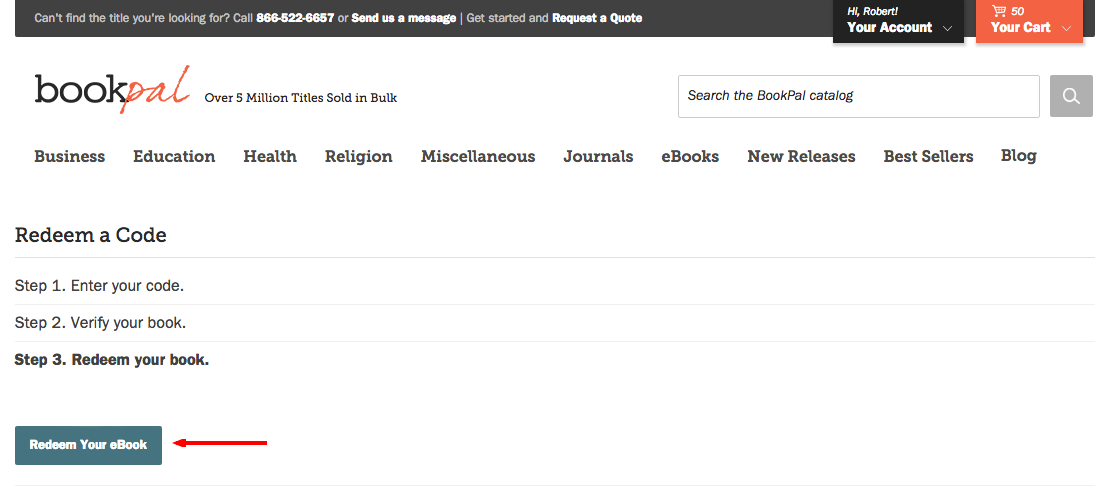Go to the eBooks section

tap(690, 157)
